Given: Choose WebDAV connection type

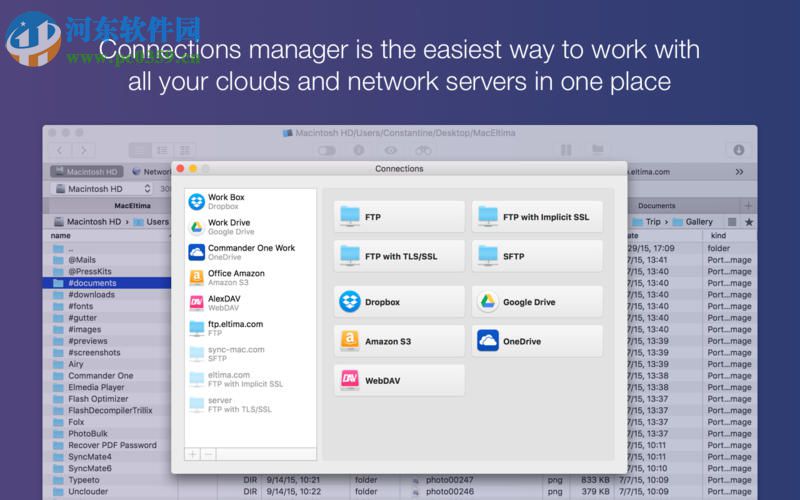Looking at the screenshot, I should coord(399,381).
